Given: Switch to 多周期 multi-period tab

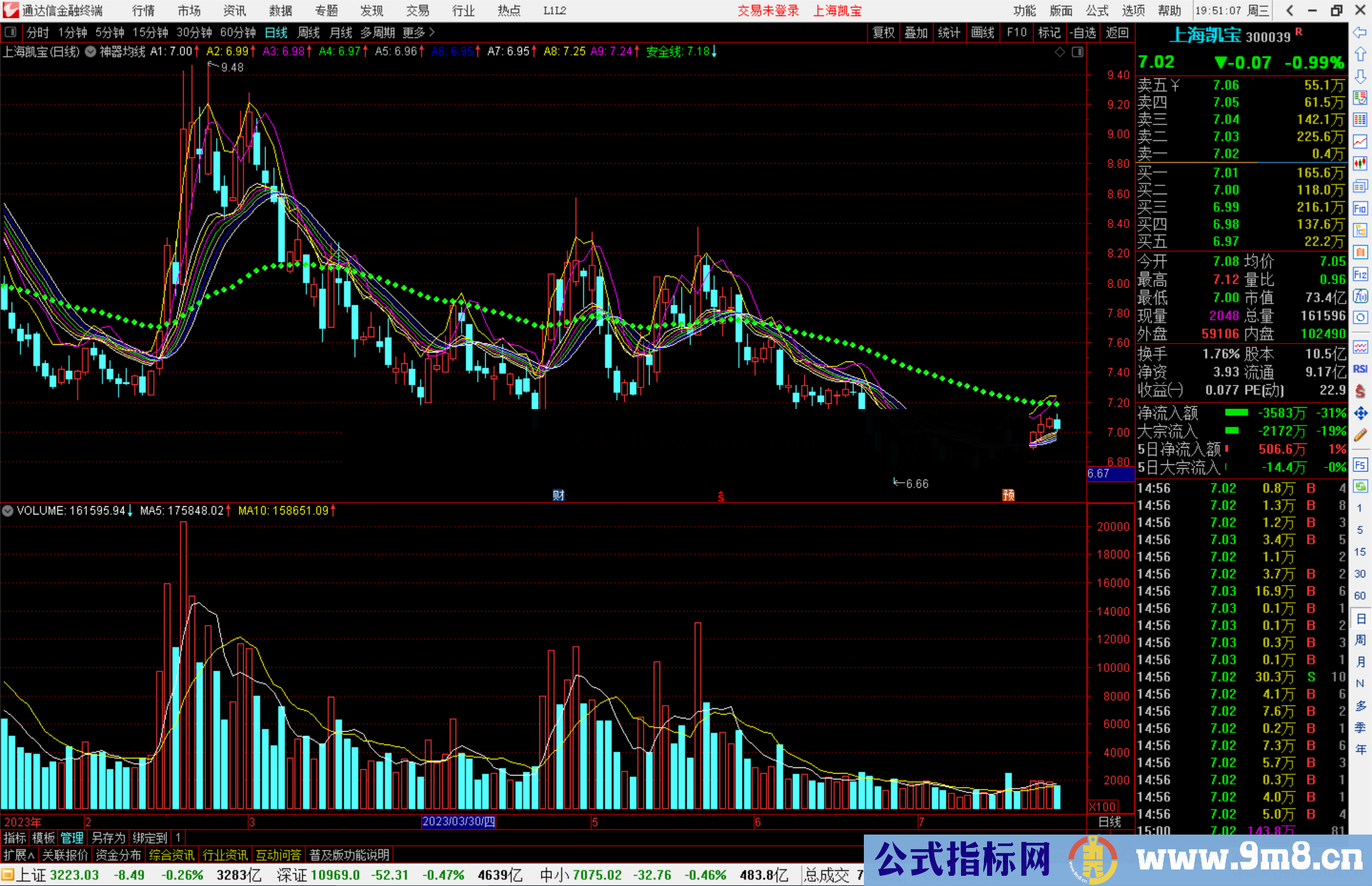Looking at the screenshot, I should pyautogui.click(x=378, y=32).
